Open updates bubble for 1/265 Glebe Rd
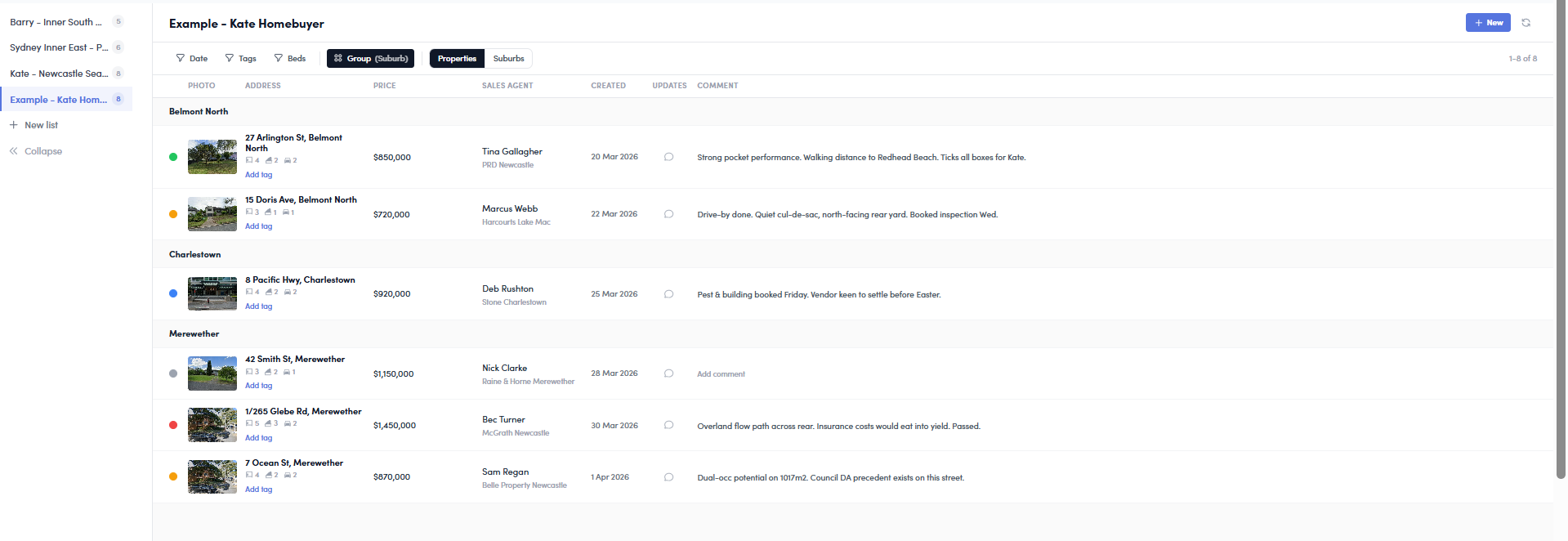Screen dimensions: 1568x541 668,425
